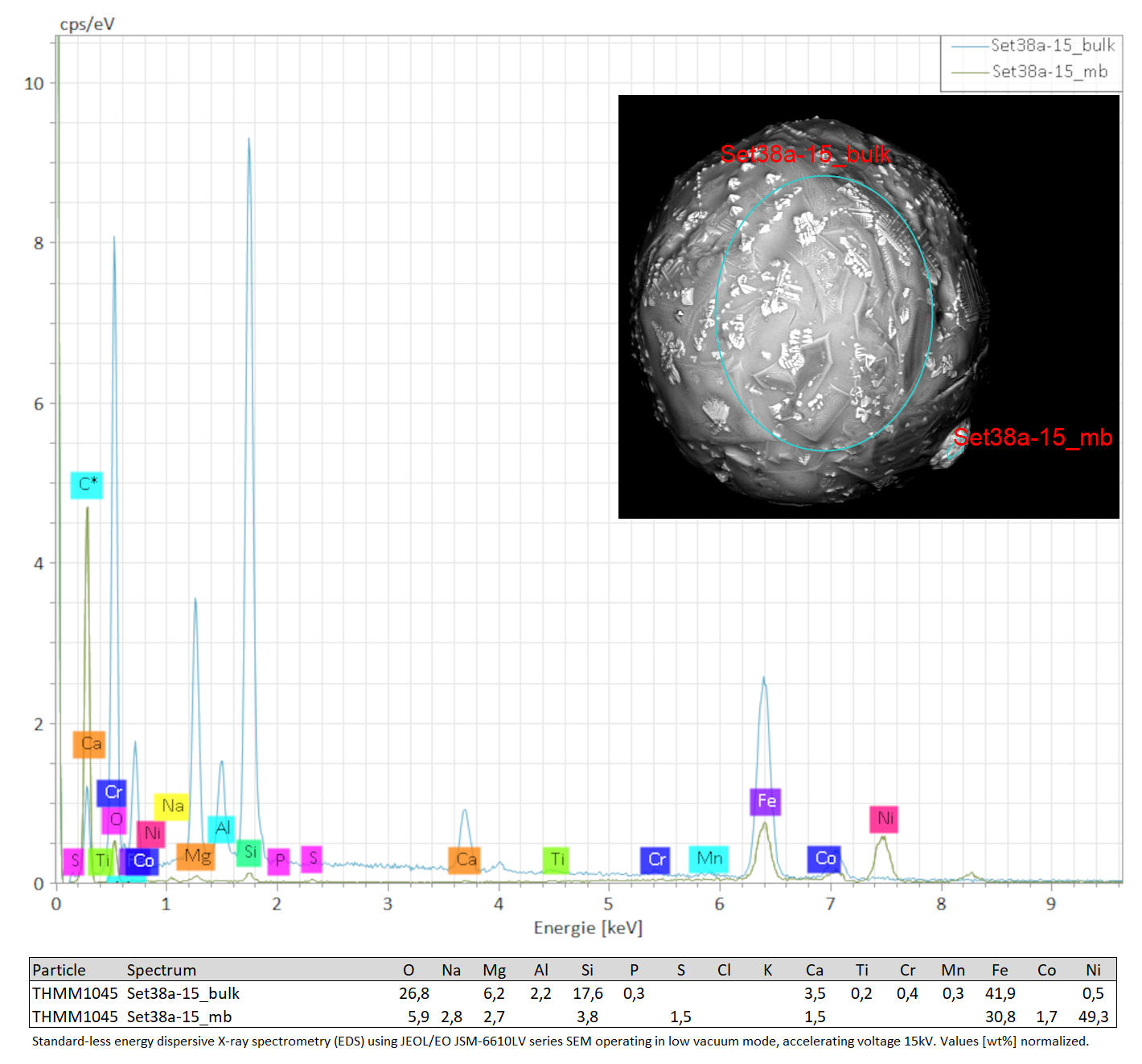Click the 'Particle' column header in the table
The image size is (1142, 1064).
[59, 970]
